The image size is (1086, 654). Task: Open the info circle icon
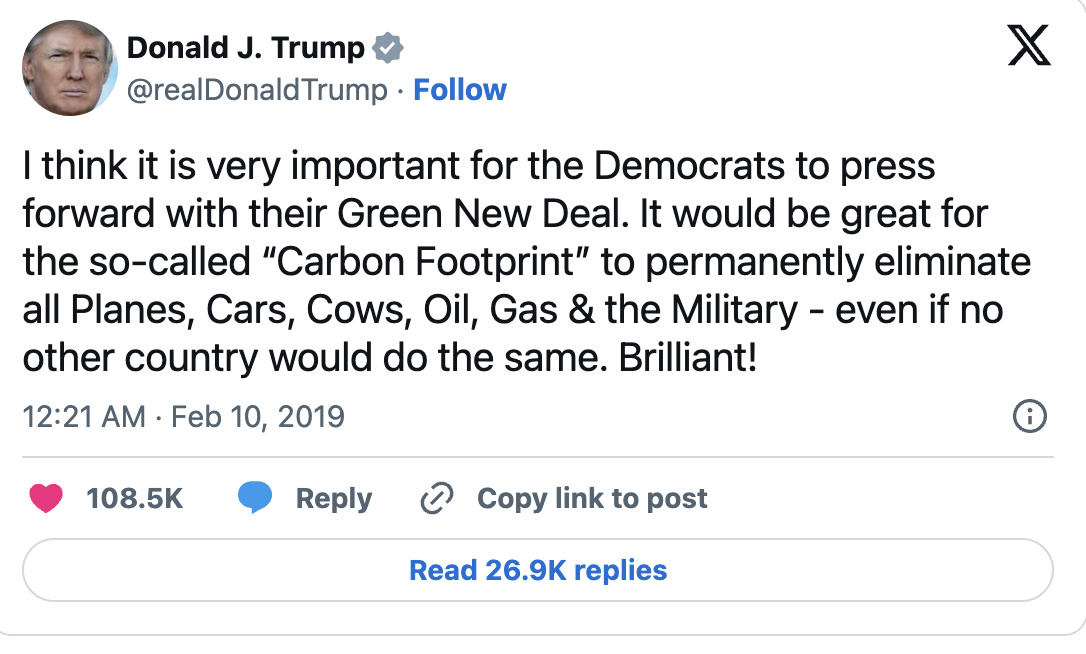tap(1029, 416)
